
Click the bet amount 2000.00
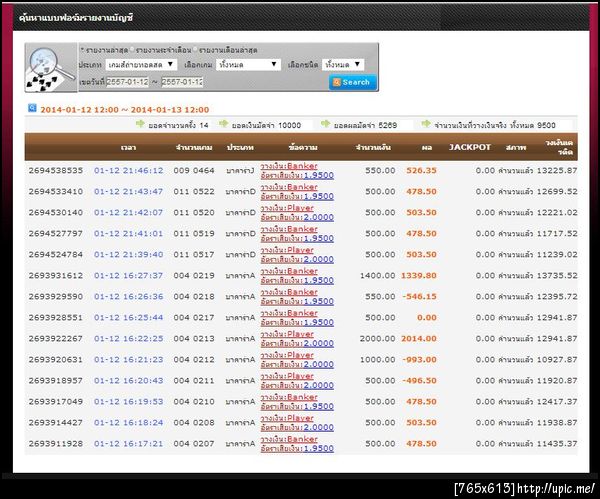[x=378, y=339]
